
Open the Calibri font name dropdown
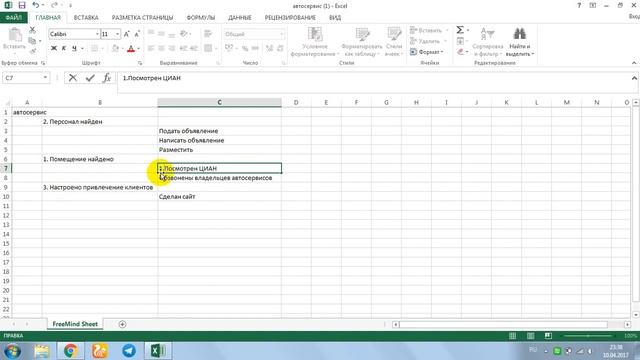click(97, 34)
